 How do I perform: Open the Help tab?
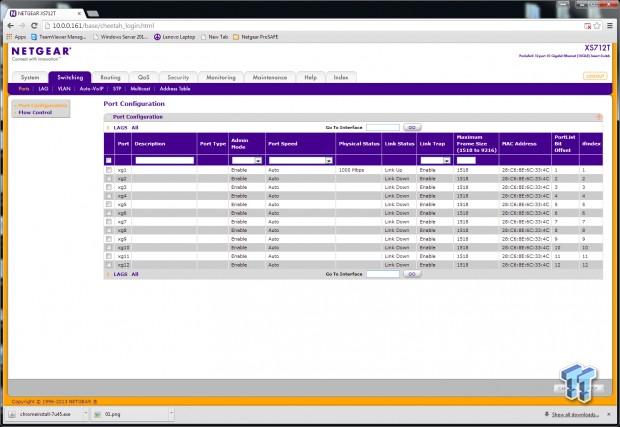point(310,77)
